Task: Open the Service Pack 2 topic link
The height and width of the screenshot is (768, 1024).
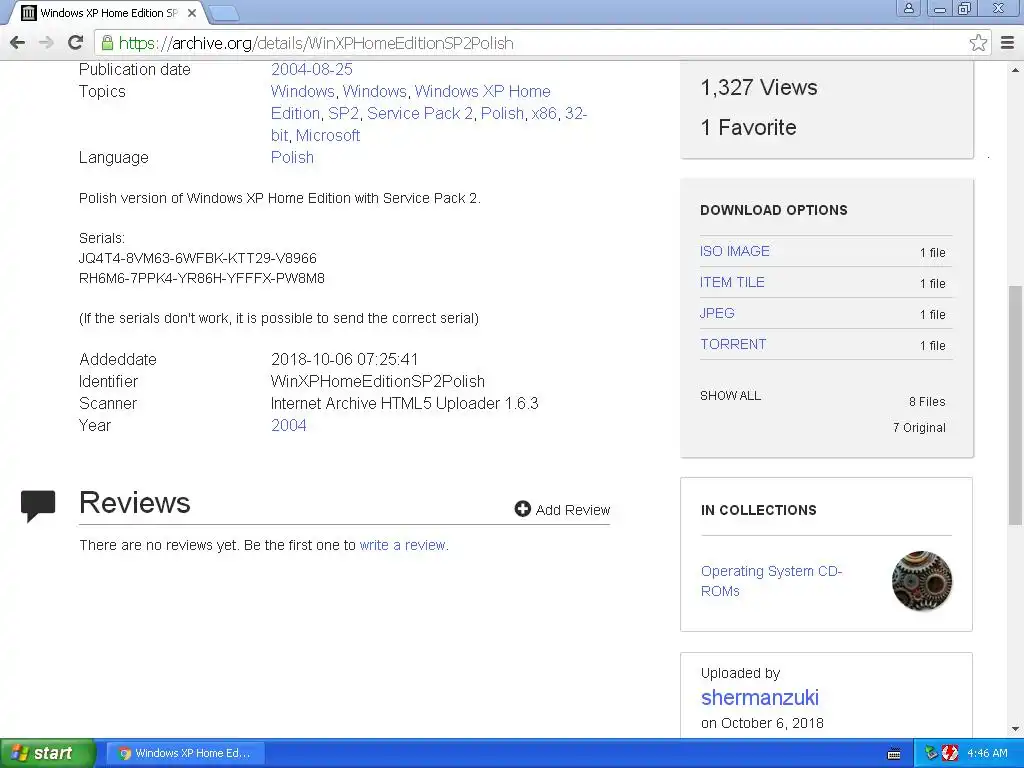Action: (420, 114)
